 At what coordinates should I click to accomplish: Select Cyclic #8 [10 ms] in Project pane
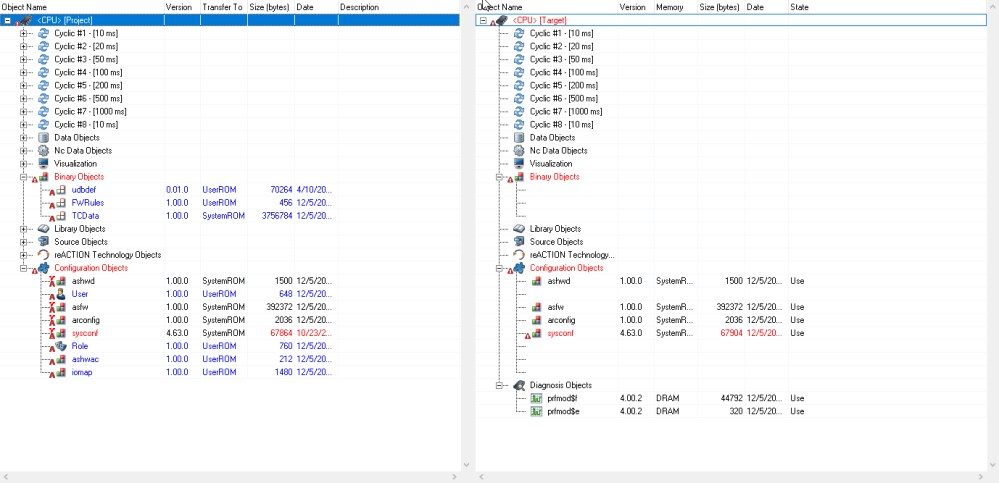point(86,124)
